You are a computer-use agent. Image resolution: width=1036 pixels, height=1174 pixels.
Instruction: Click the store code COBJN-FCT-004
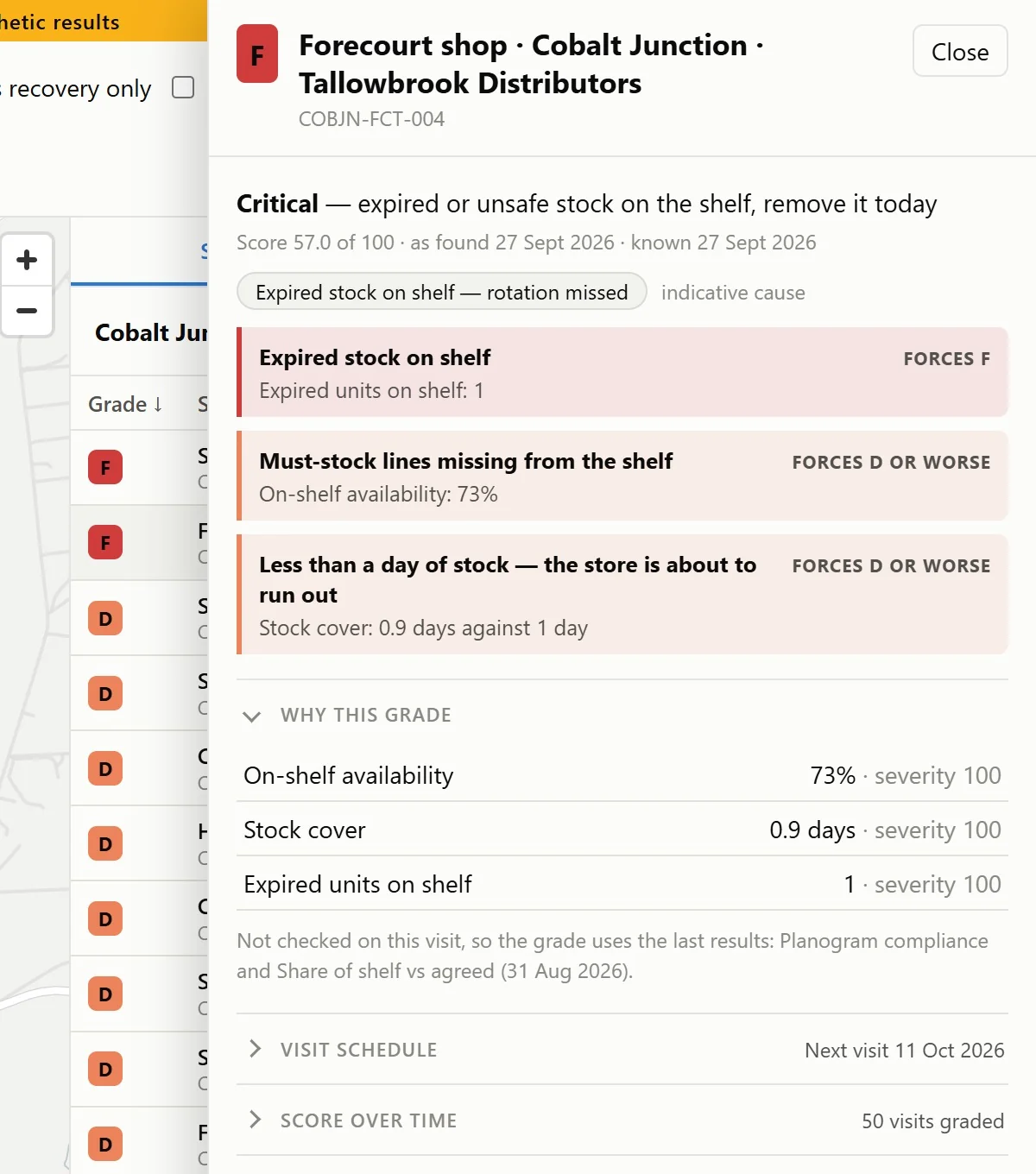click(371, 119)
